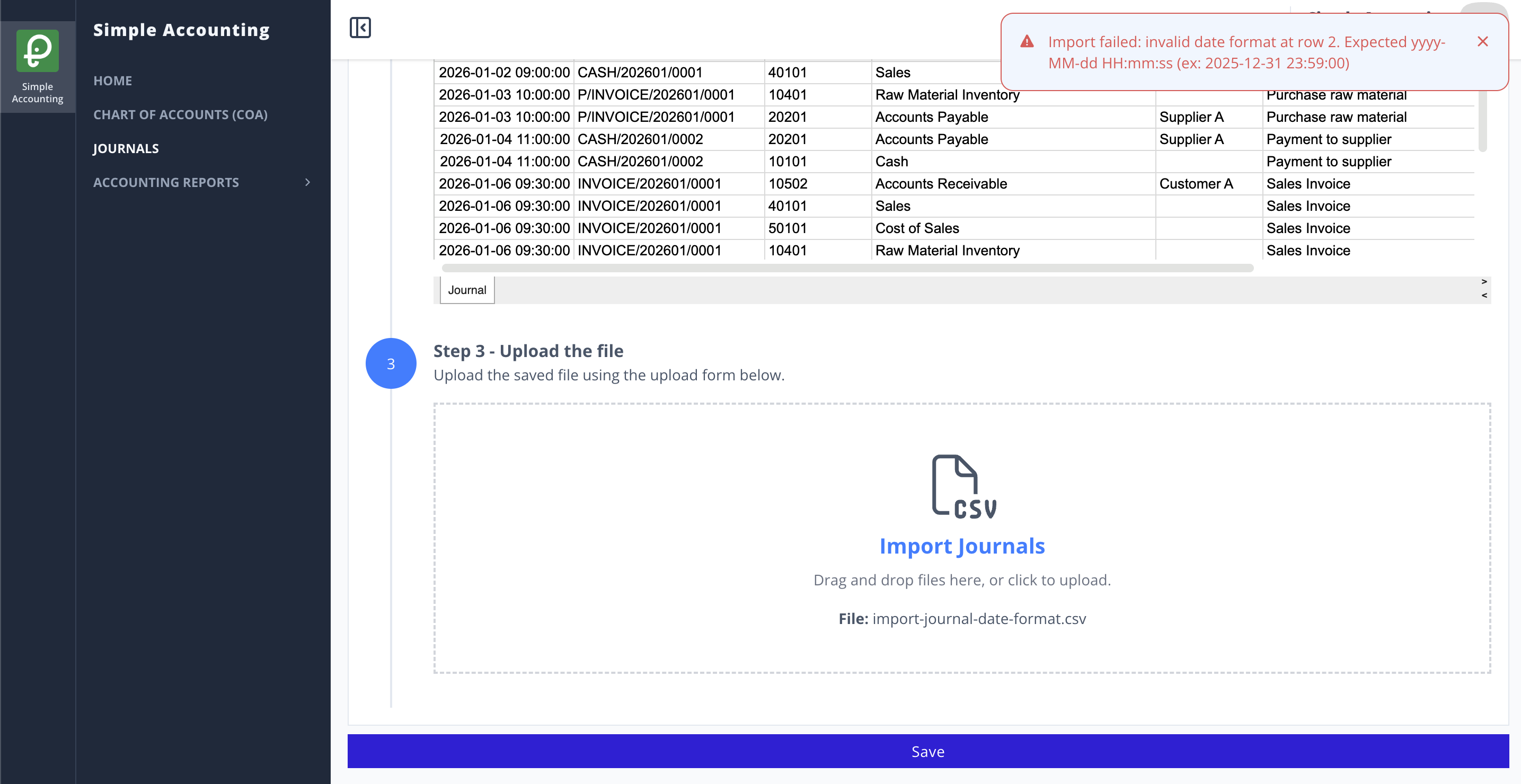Screen dimensions: 1521x784
Task: Click the sheet tabs next arrow '>'
Action: [x=1484, y=282]
